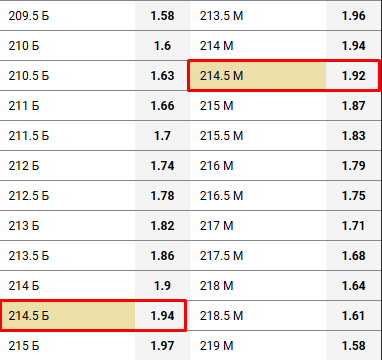Pick odds 1.6 for 210 Б
382x360 pixels.
(x=162, y=46)
